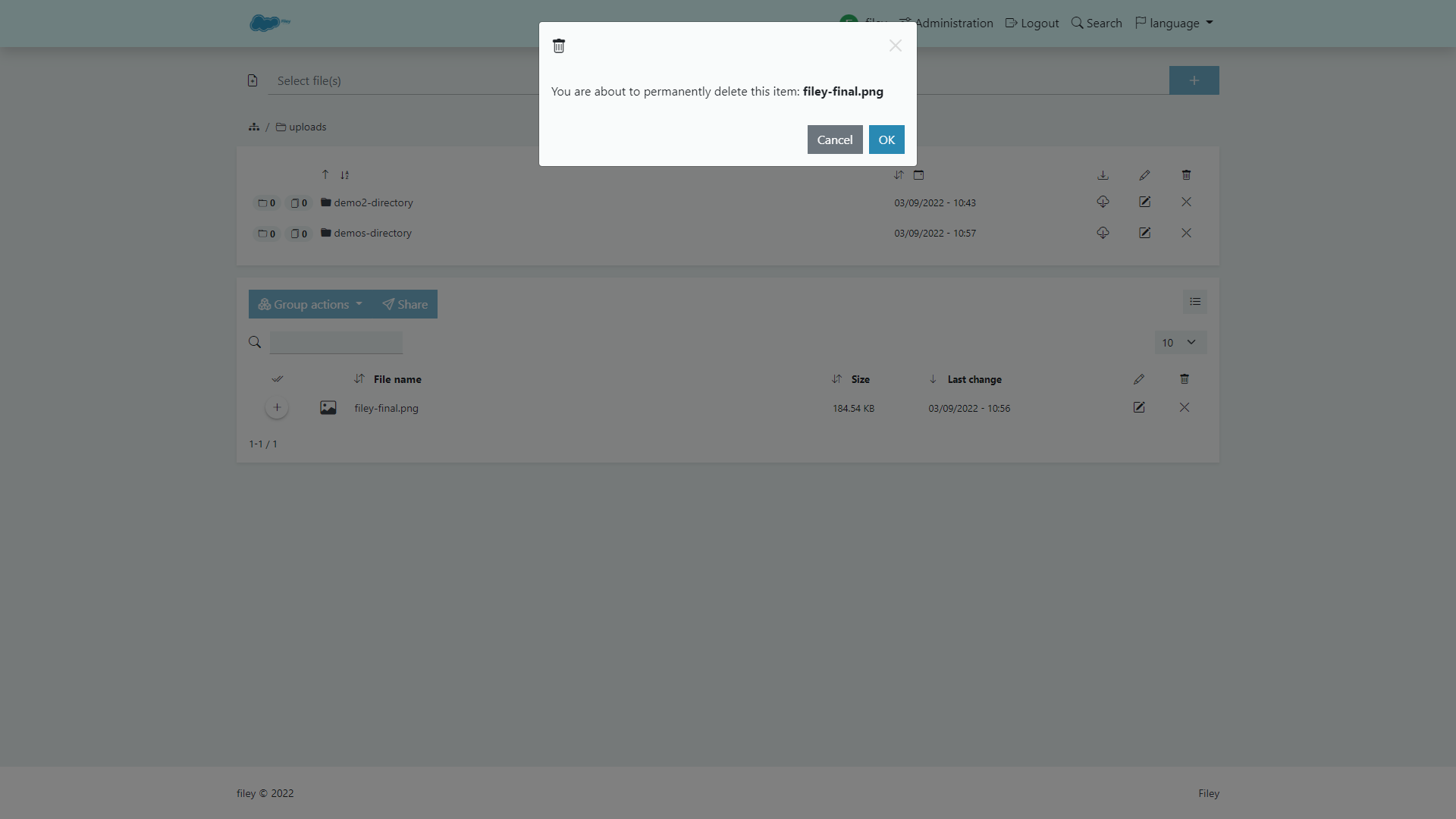The image size is (1456, 819).
Task: Delete demo2-directory using X icon
Action: 1186,202
